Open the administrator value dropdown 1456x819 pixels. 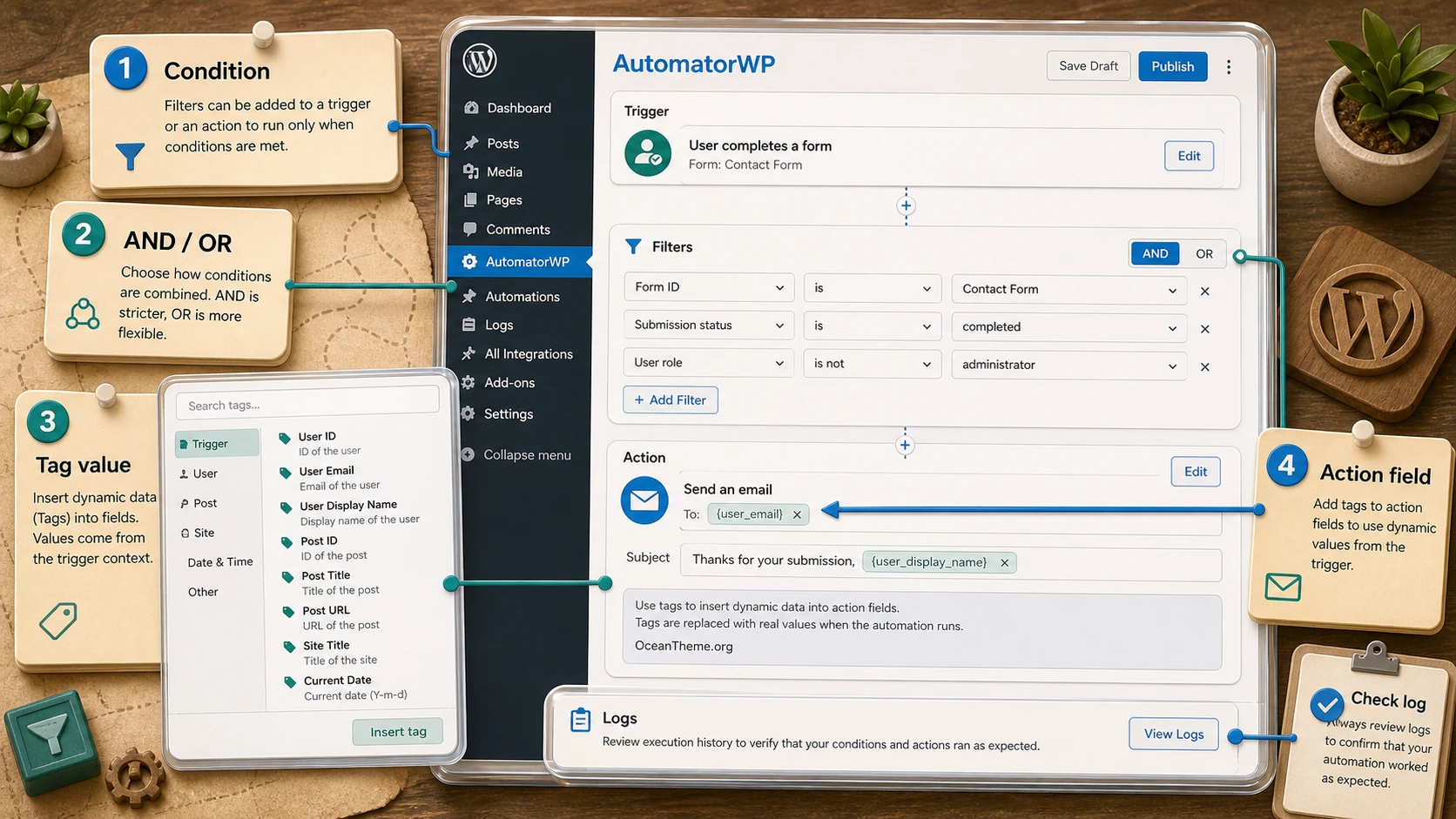tap(1068, 365)
